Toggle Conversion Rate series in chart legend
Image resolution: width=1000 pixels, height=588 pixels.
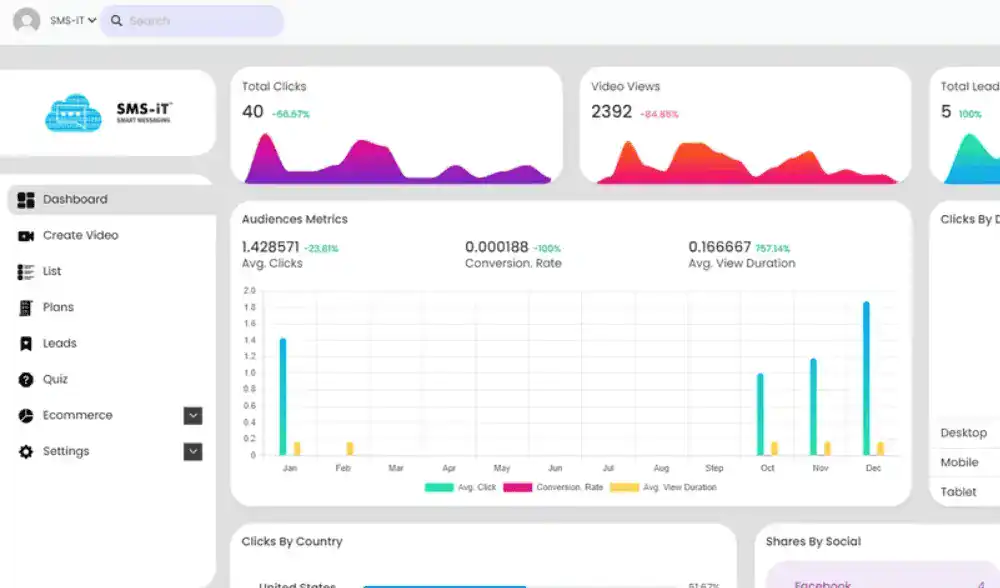[x=553, y=488]
